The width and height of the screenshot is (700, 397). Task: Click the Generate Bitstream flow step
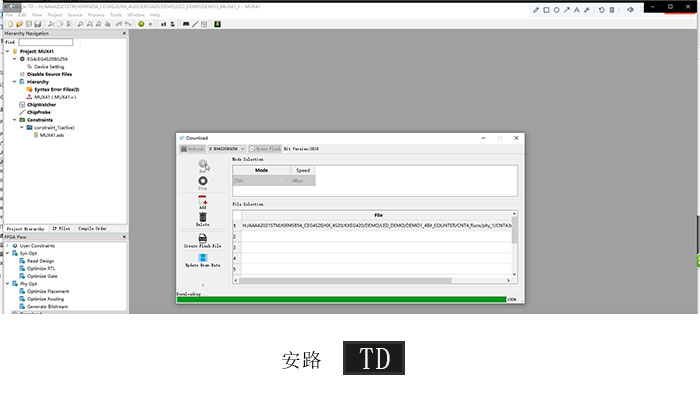pos(47,307)
